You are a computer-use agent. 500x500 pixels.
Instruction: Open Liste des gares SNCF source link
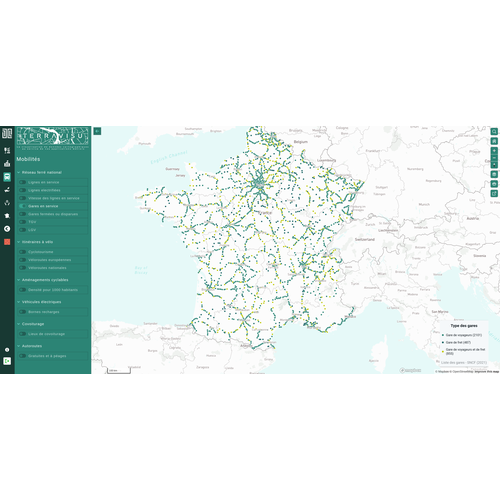[464, 362]
